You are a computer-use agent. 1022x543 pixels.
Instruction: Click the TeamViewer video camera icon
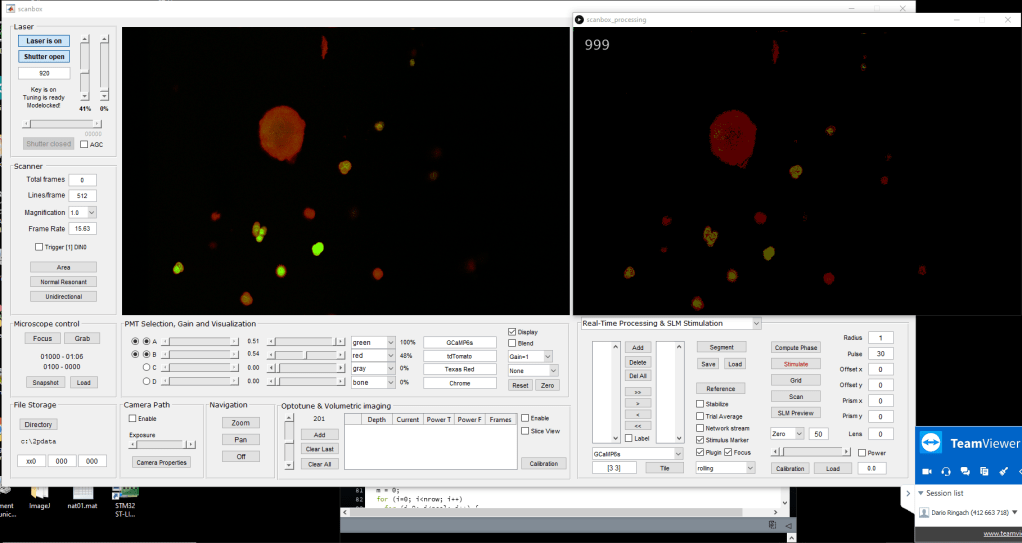pos(926,471)
